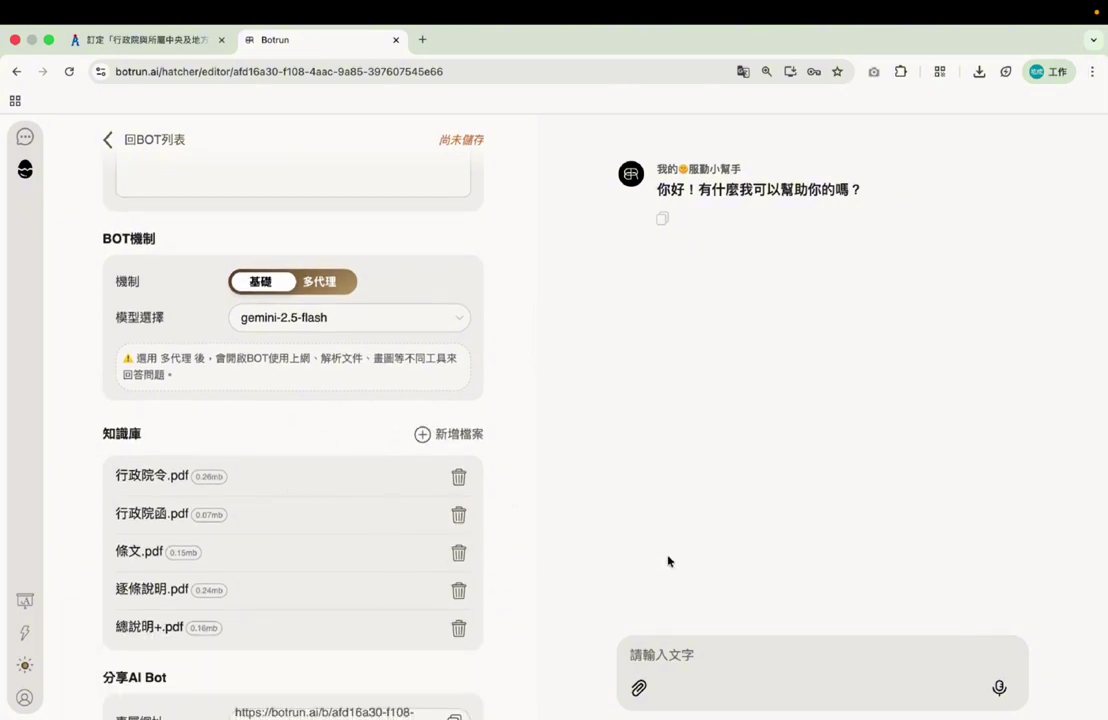Click the 我的服勤小幫手 bot name
Viewport: 1108px width, 720px height.
click(x=699, y=169)
